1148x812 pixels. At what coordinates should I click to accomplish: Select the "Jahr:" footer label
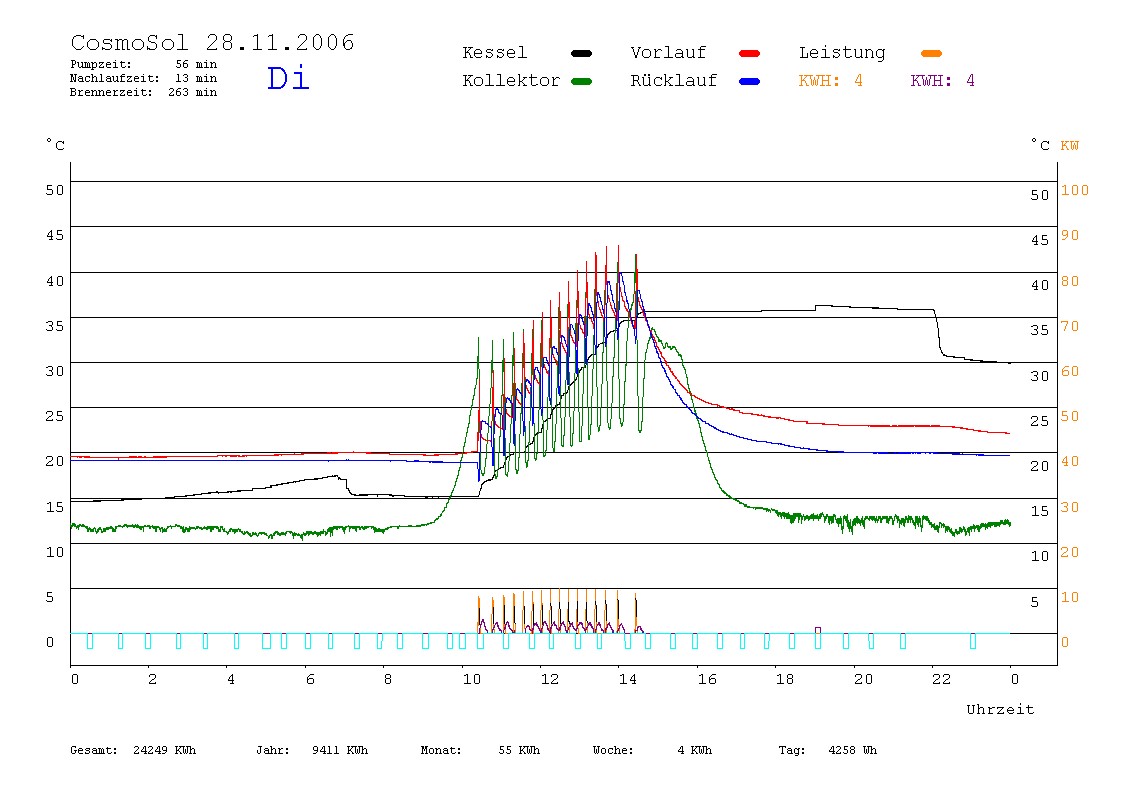click(273, 750)
